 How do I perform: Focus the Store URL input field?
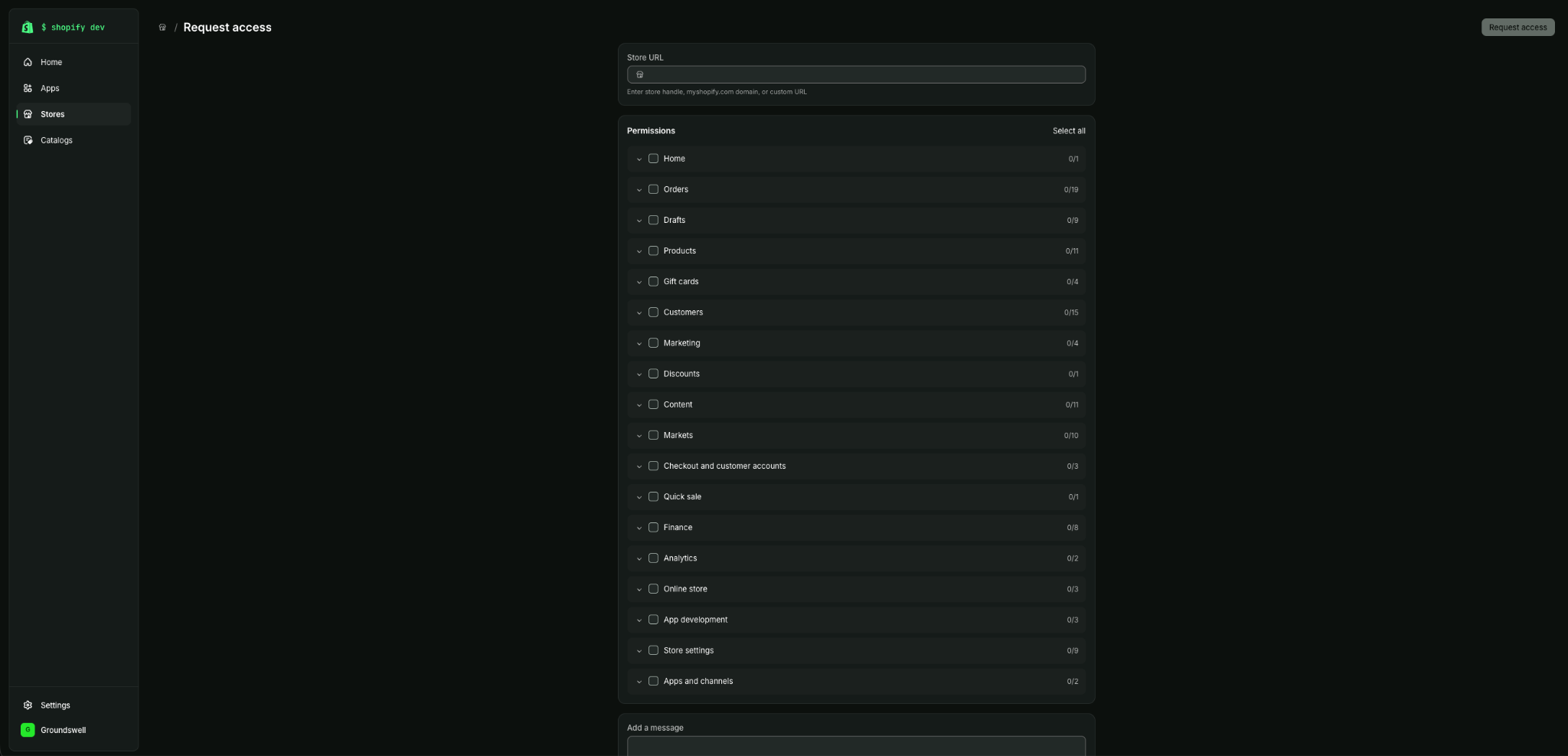tap(856, 74)
